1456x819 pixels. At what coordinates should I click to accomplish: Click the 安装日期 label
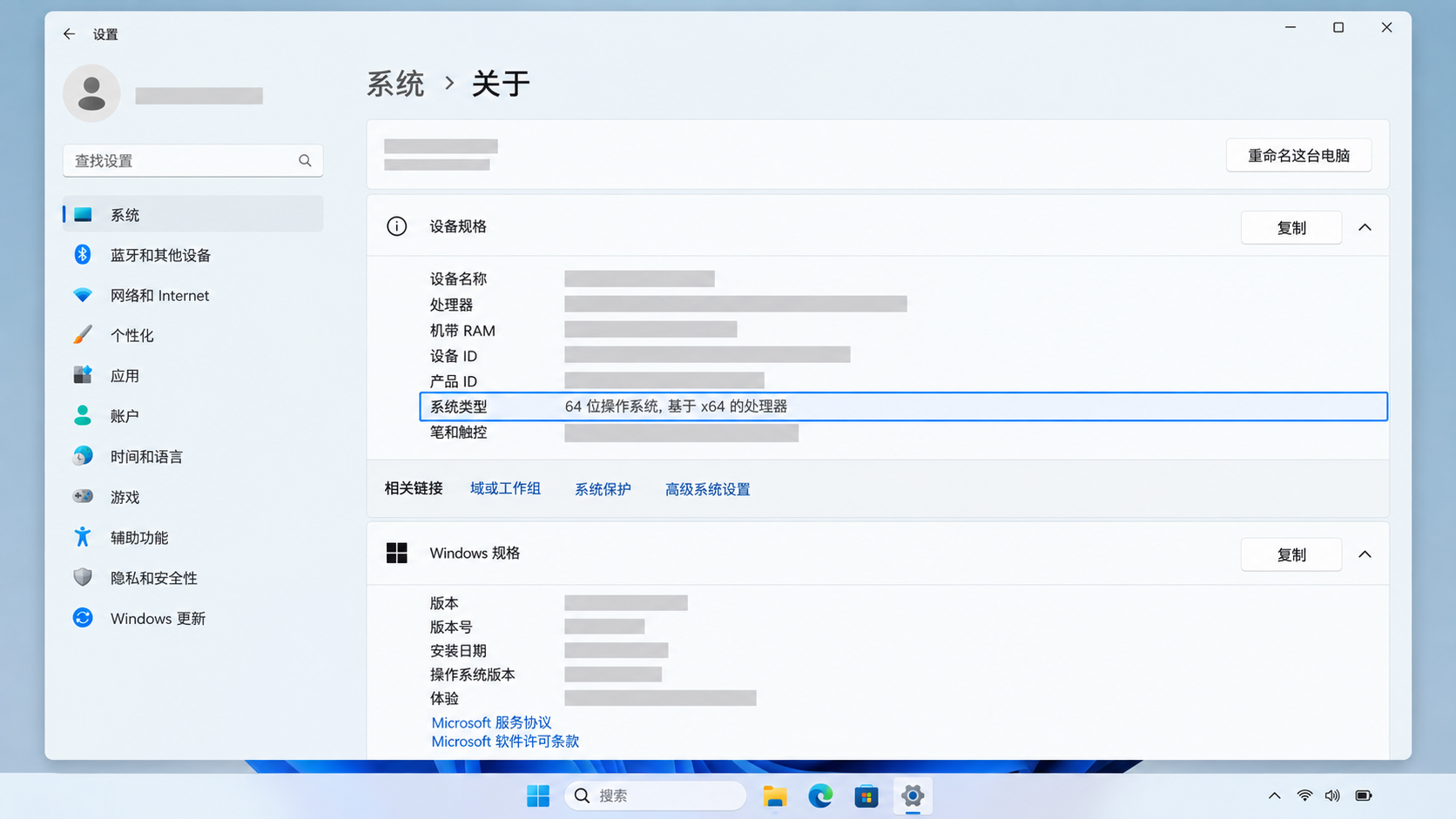tap(458, 650)
